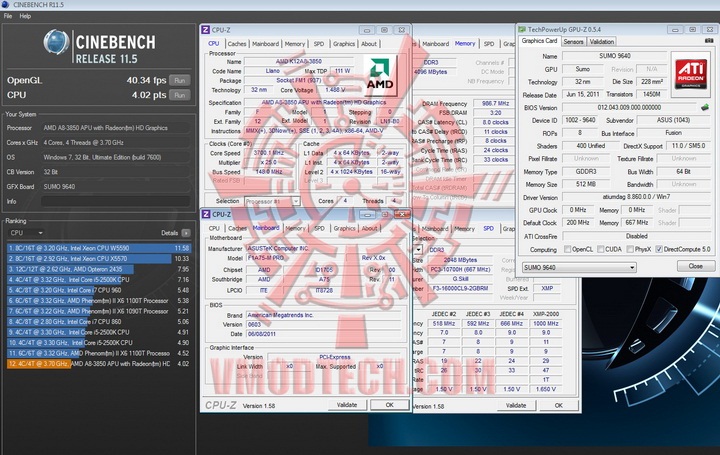
Task: Open the About tab in CPU-Z Mainboard window
Action: coord(369,228)
